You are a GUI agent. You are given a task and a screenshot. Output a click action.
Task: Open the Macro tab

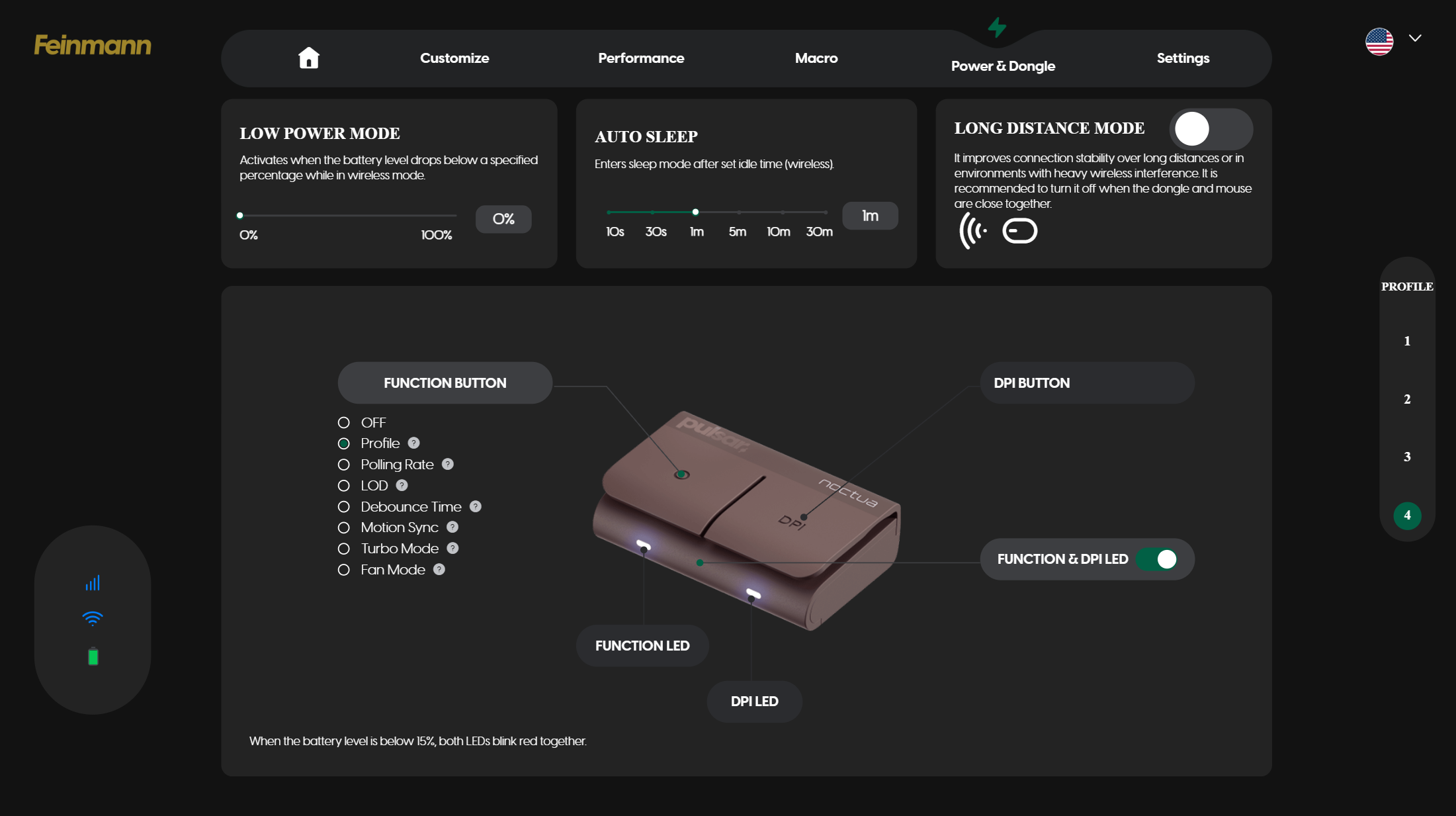[816, 58]
